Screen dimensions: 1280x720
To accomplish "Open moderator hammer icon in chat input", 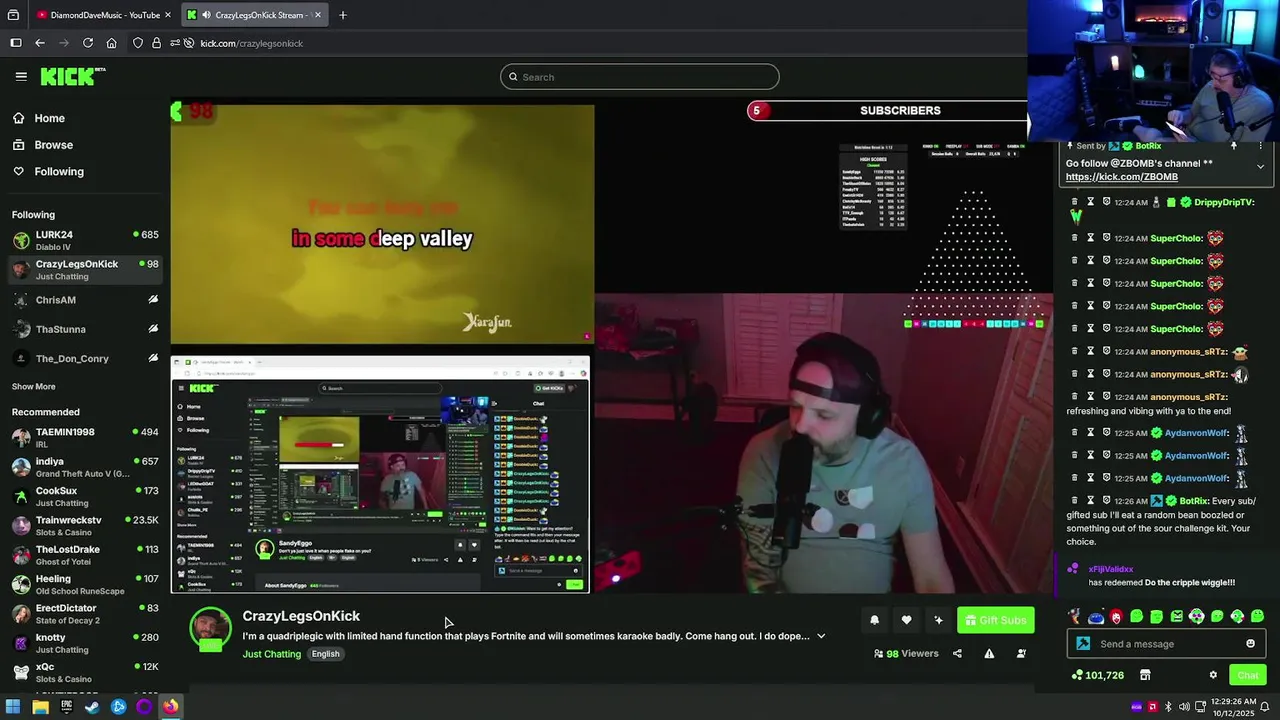I will pyautogui.click(x=1083, y=644).
